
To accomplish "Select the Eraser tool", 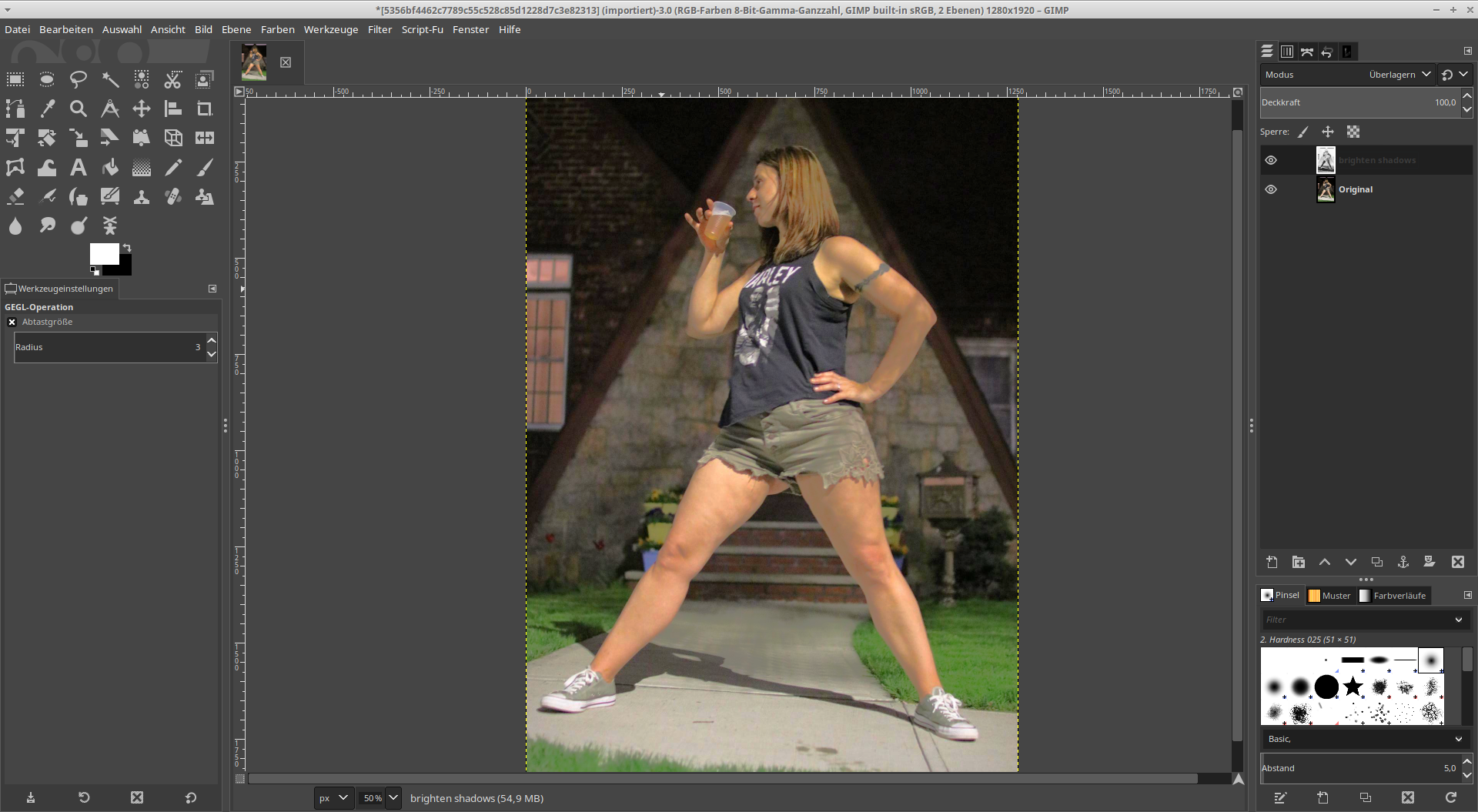I will 15,197.
